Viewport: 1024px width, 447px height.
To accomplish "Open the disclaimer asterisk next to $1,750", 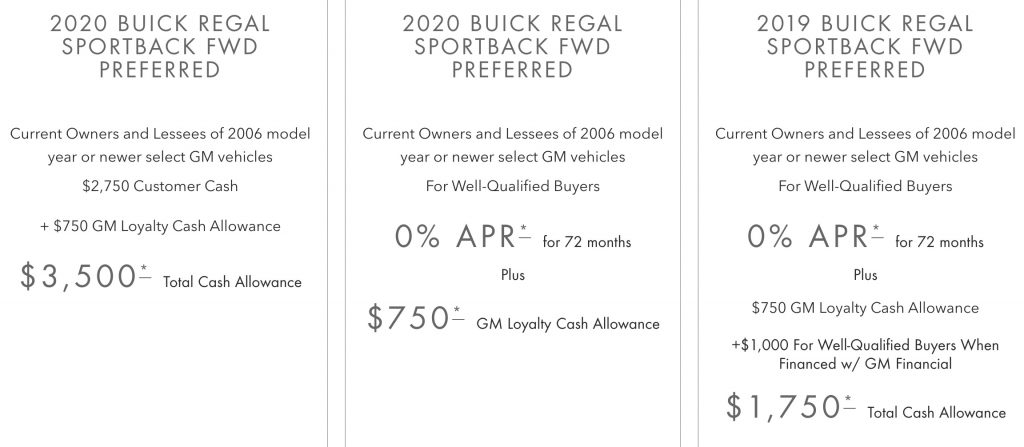I will (849, 403).
